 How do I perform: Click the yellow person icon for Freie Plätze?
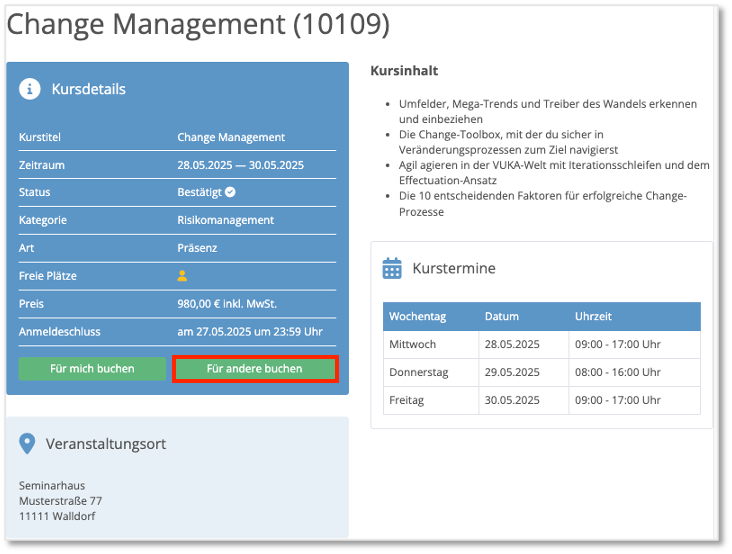click(183, 276)
